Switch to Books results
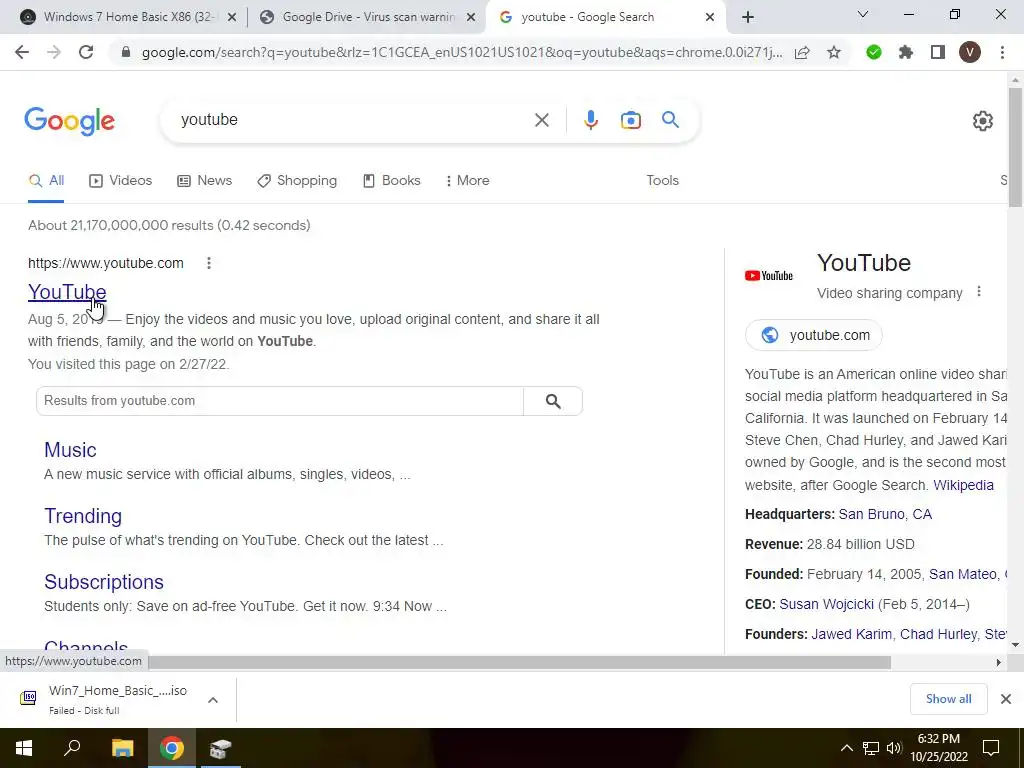1024x768 pixels. point(392,181)
